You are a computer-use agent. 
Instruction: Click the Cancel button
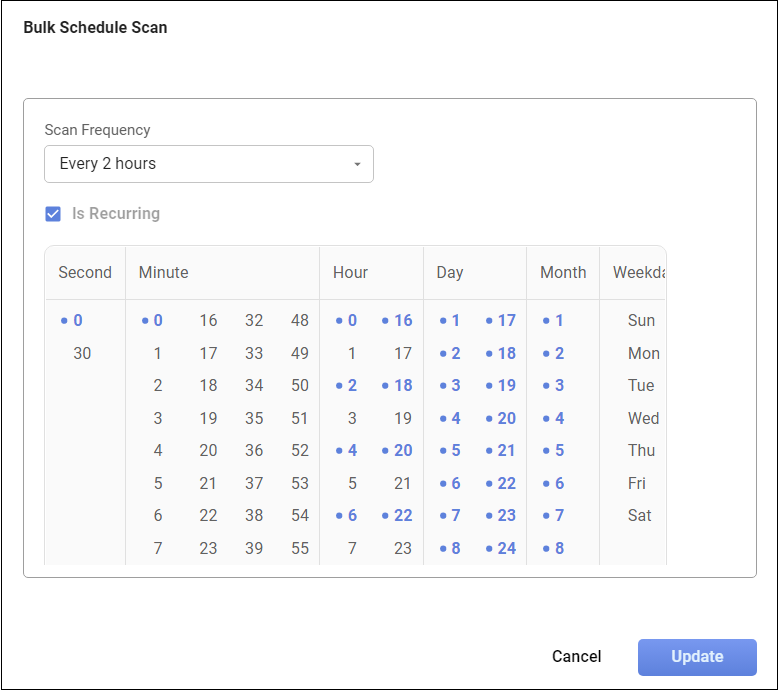[576, 657]
